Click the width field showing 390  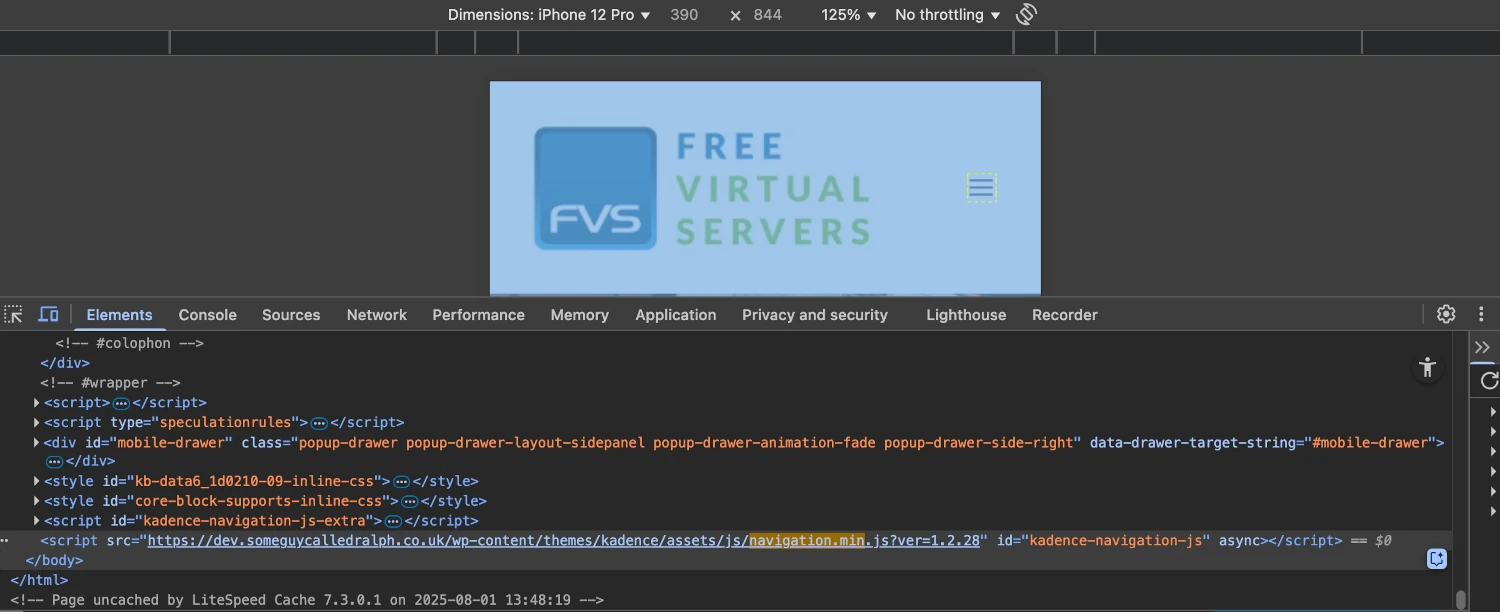684,15
